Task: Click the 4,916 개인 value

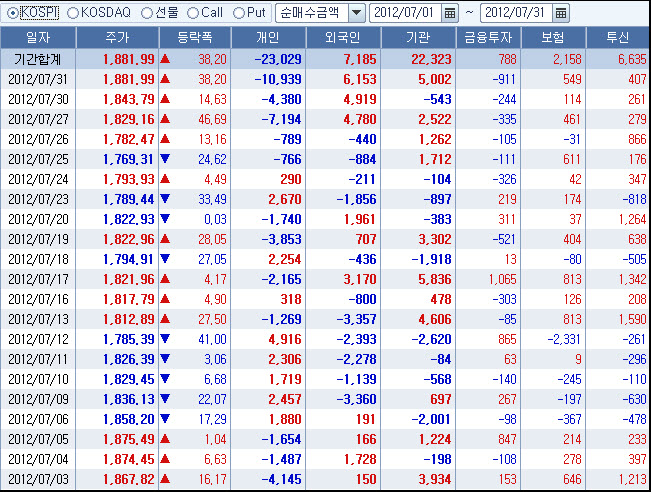Action: click(285, 340)
